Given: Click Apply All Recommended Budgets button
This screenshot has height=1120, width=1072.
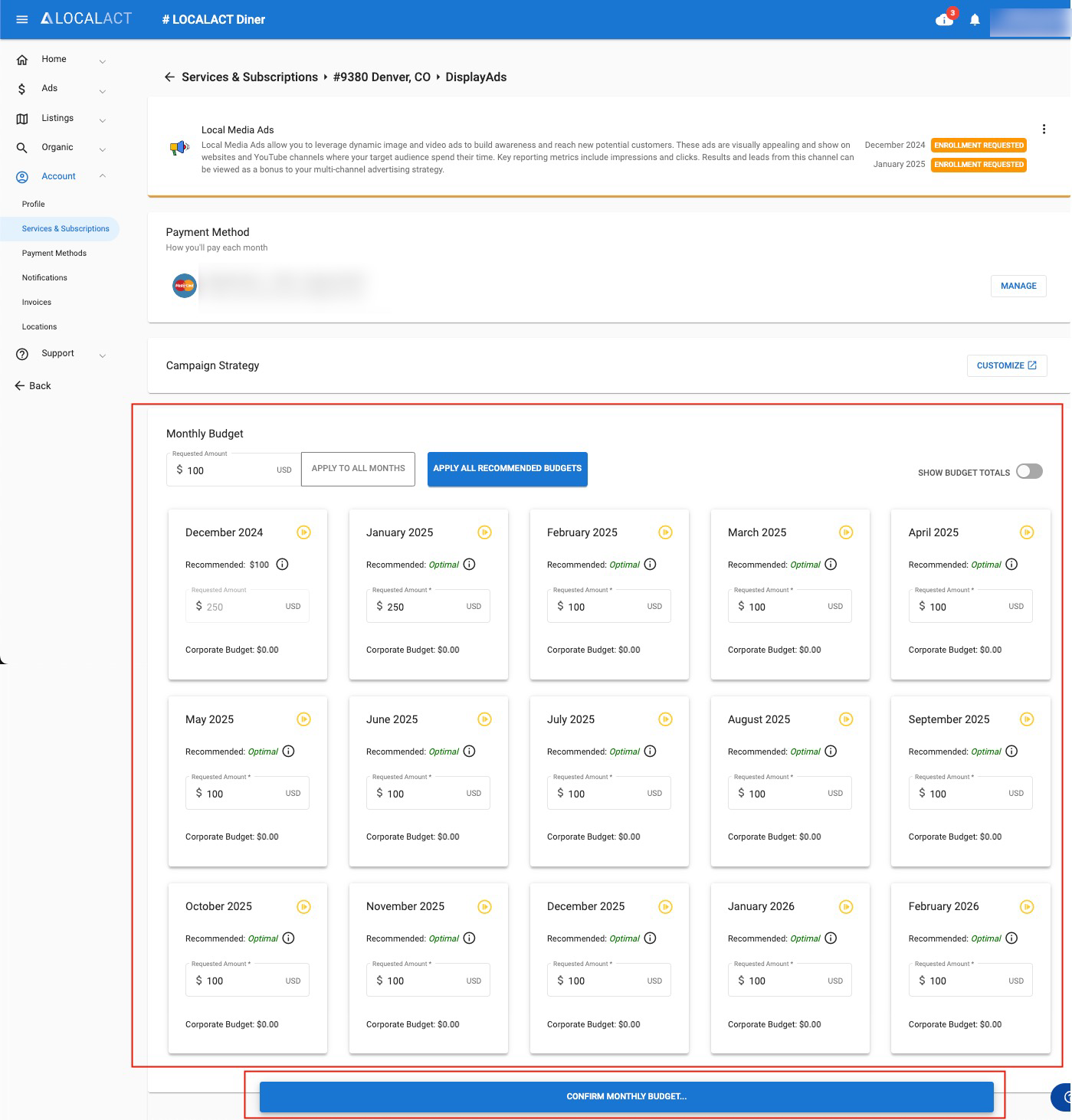Looking at the screenshot, I should coord(507,469).
